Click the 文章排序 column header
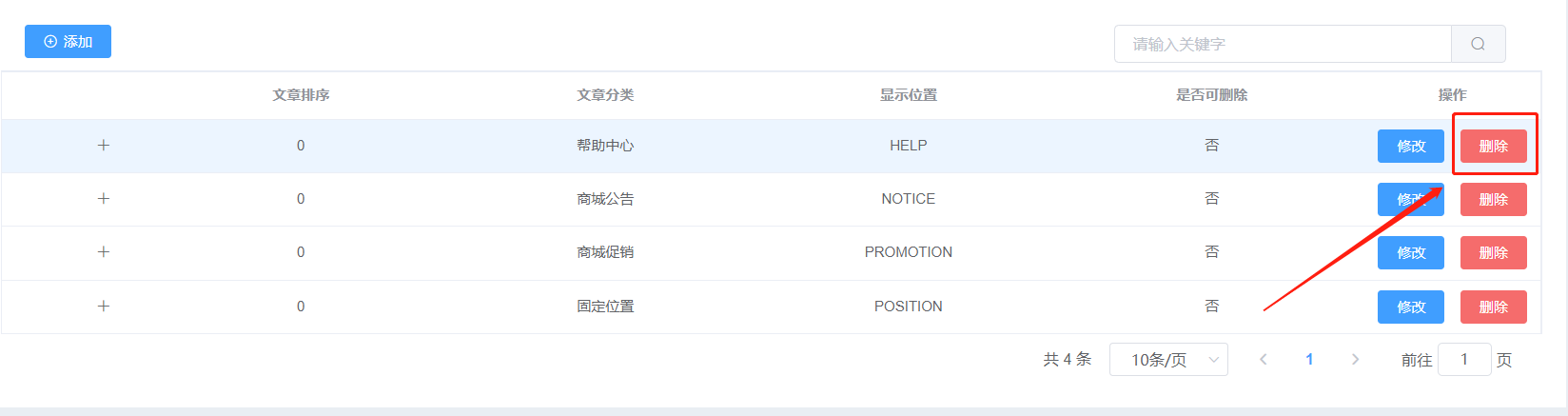The height and width of the screenshot is (416, 1568). pos(301,95)
